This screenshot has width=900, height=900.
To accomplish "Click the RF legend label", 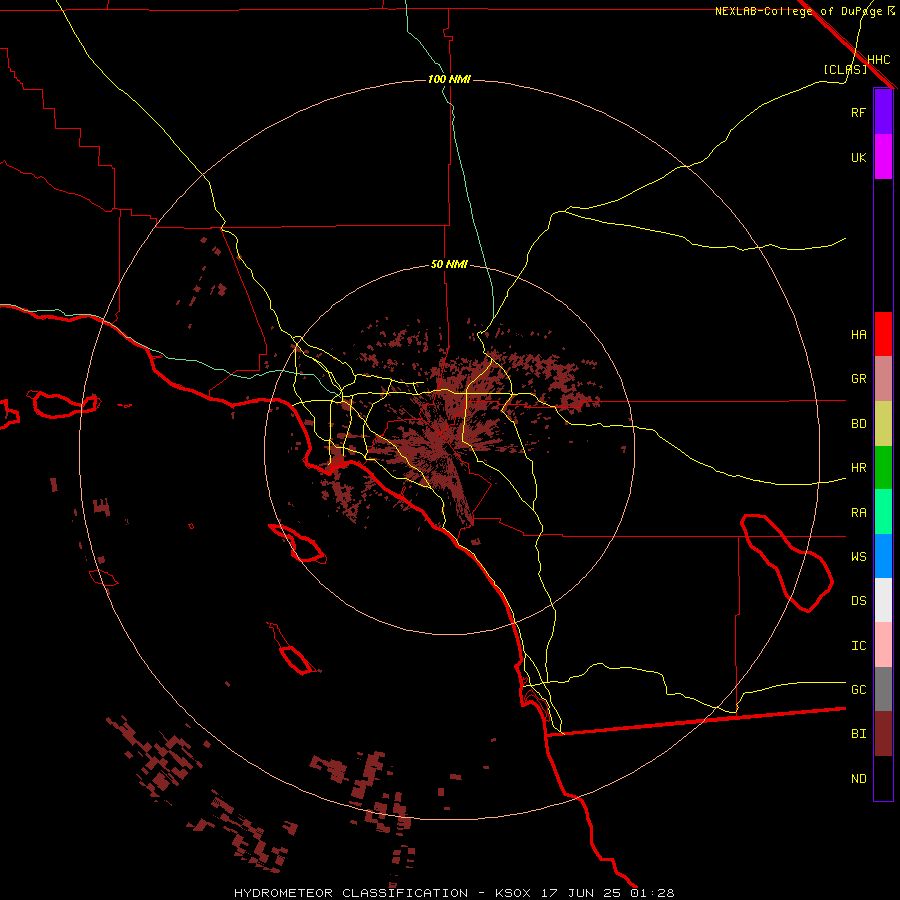I will coord(858,112).
